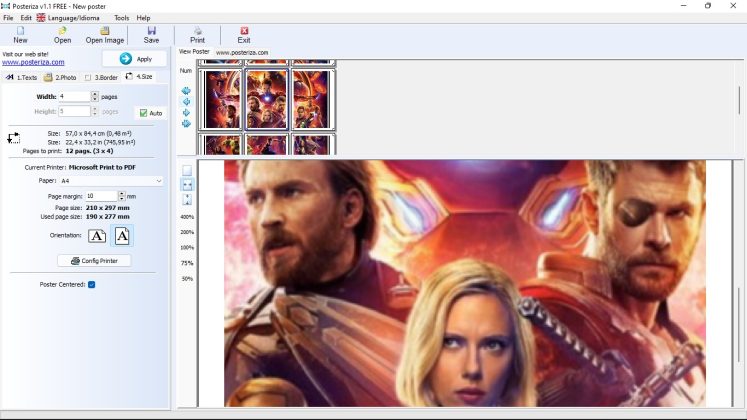
Task: Open the Paper size A4 dropdown
Action: pos(111,181)
